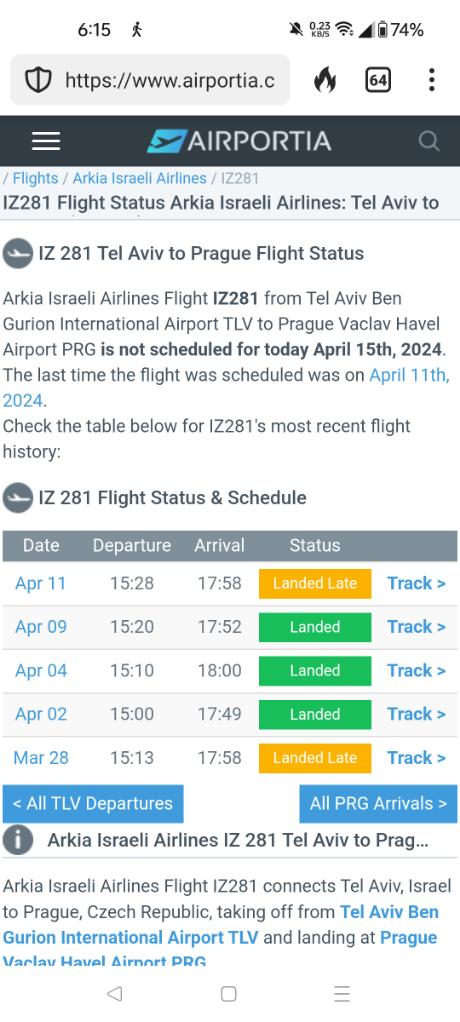Tap the search magnifier icon
This screenshot has width=460, height=1022.
[x=428, y=141]
